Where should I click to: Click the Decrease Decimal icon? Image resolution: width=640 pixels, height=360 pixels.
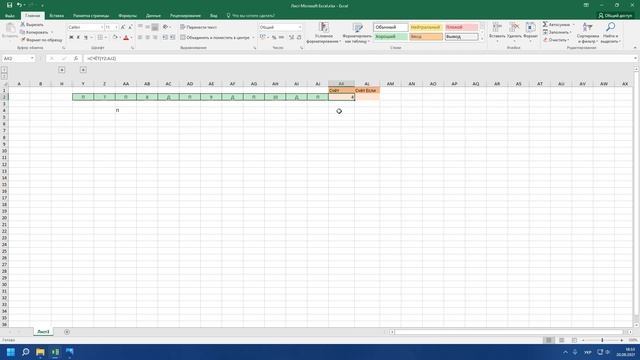pos(299,38)
